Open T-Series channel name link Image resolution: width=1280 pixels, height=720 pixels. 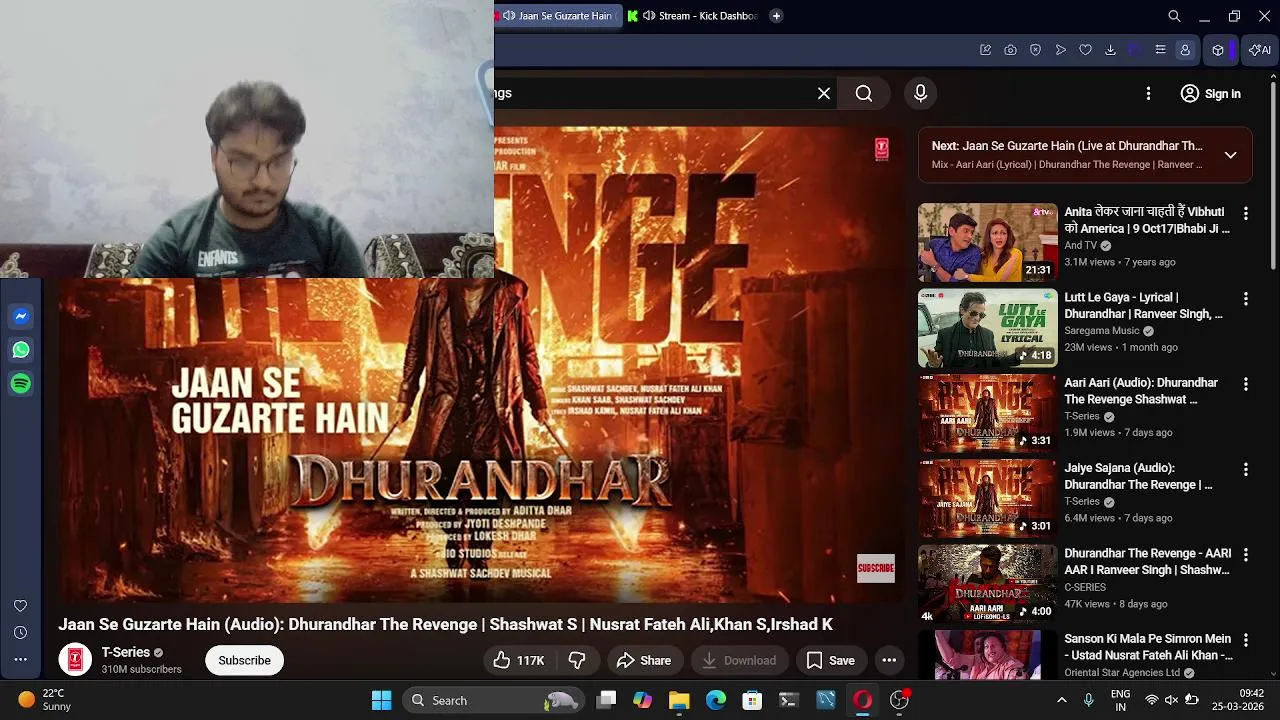(126, 652)
